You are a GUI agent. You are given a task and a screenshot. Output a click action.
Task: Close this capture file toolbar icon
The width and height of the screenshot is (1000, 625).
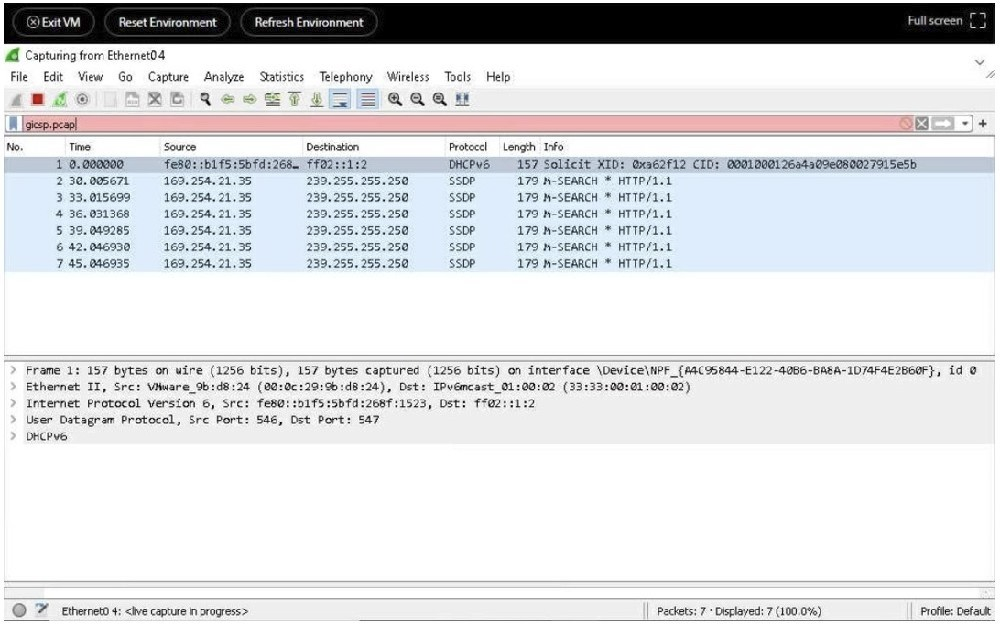(154, 99)
